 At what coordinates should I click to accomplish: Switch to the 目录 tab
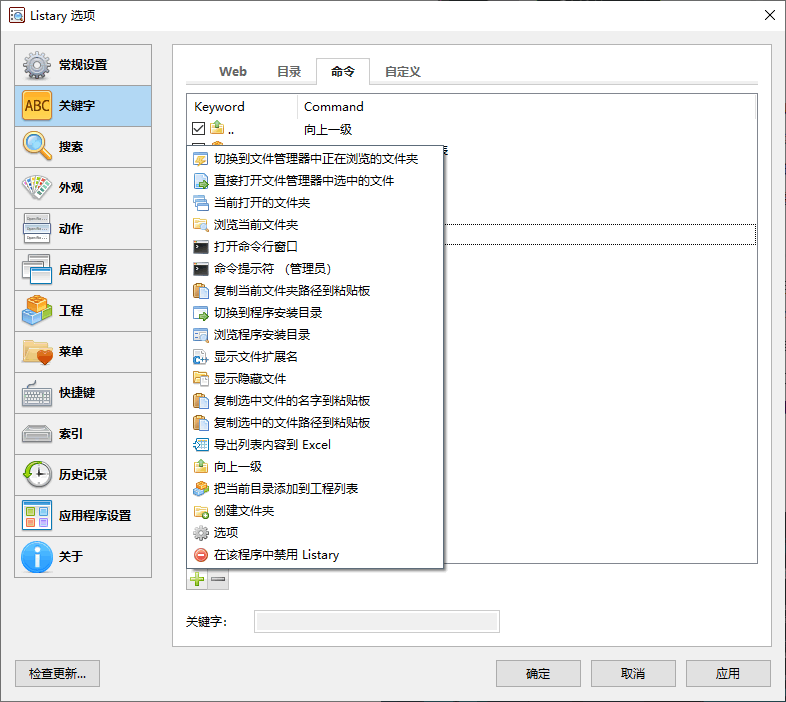(289, 72)
